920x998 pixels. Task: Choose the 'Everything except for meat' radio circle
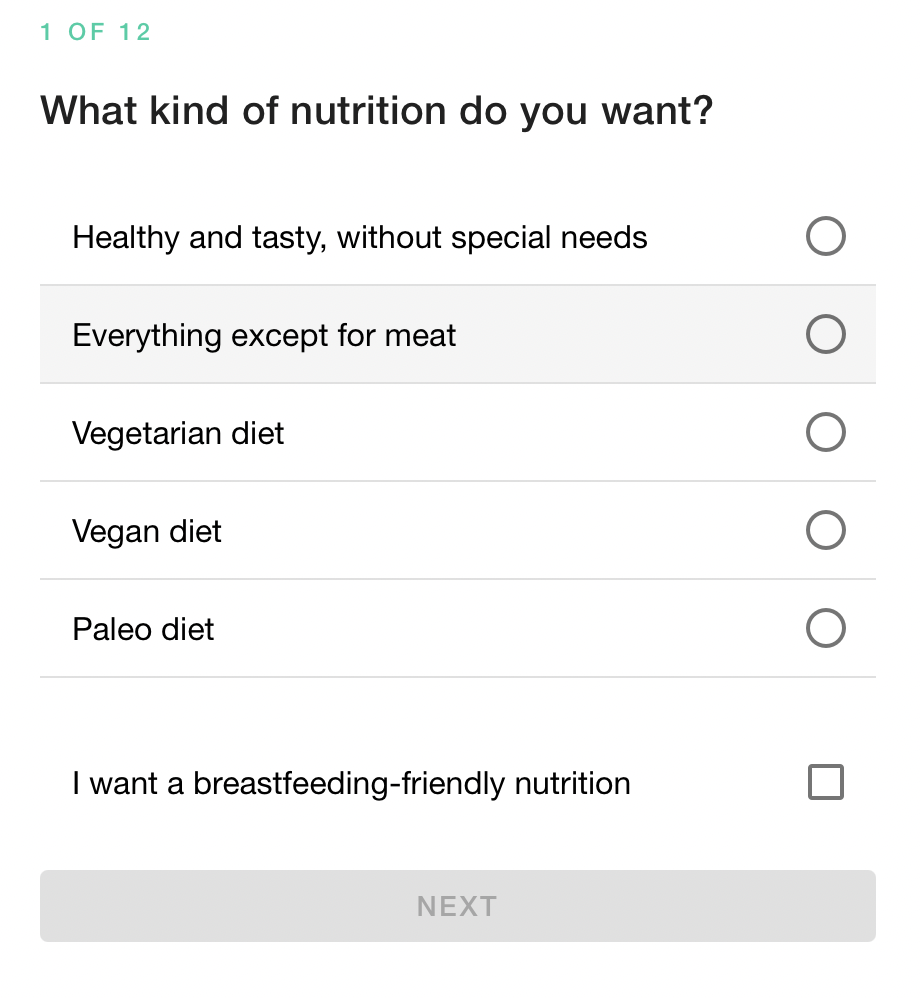pos(825,335)
